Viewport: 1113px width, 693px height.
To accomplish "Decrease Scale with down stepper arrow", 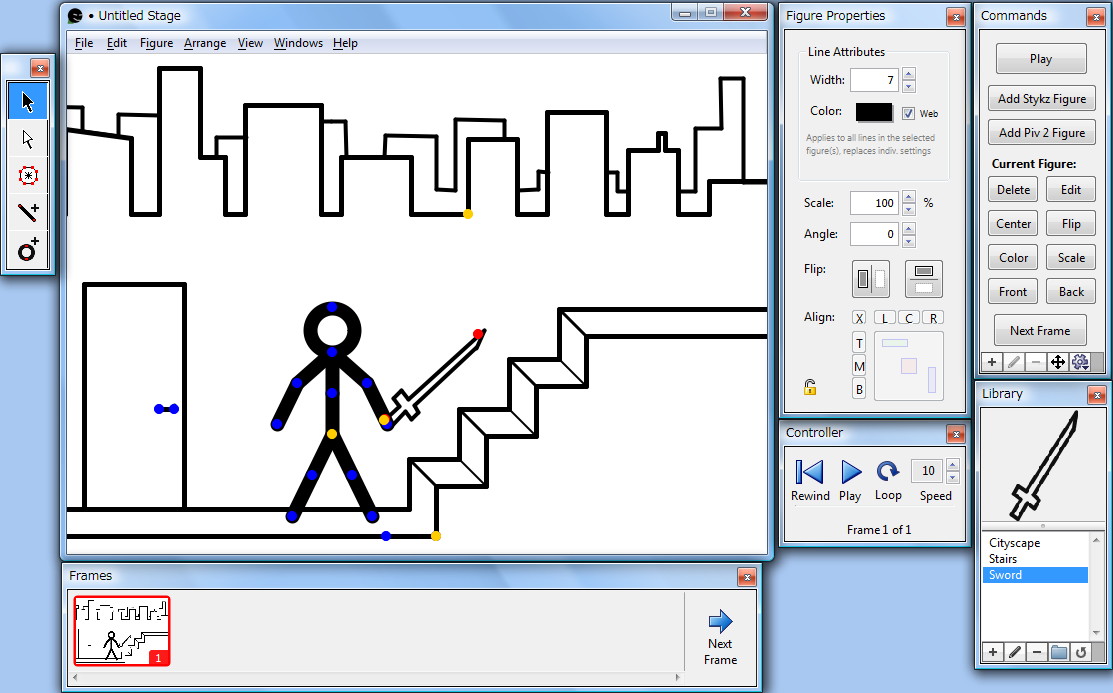I will click(909, 209).
